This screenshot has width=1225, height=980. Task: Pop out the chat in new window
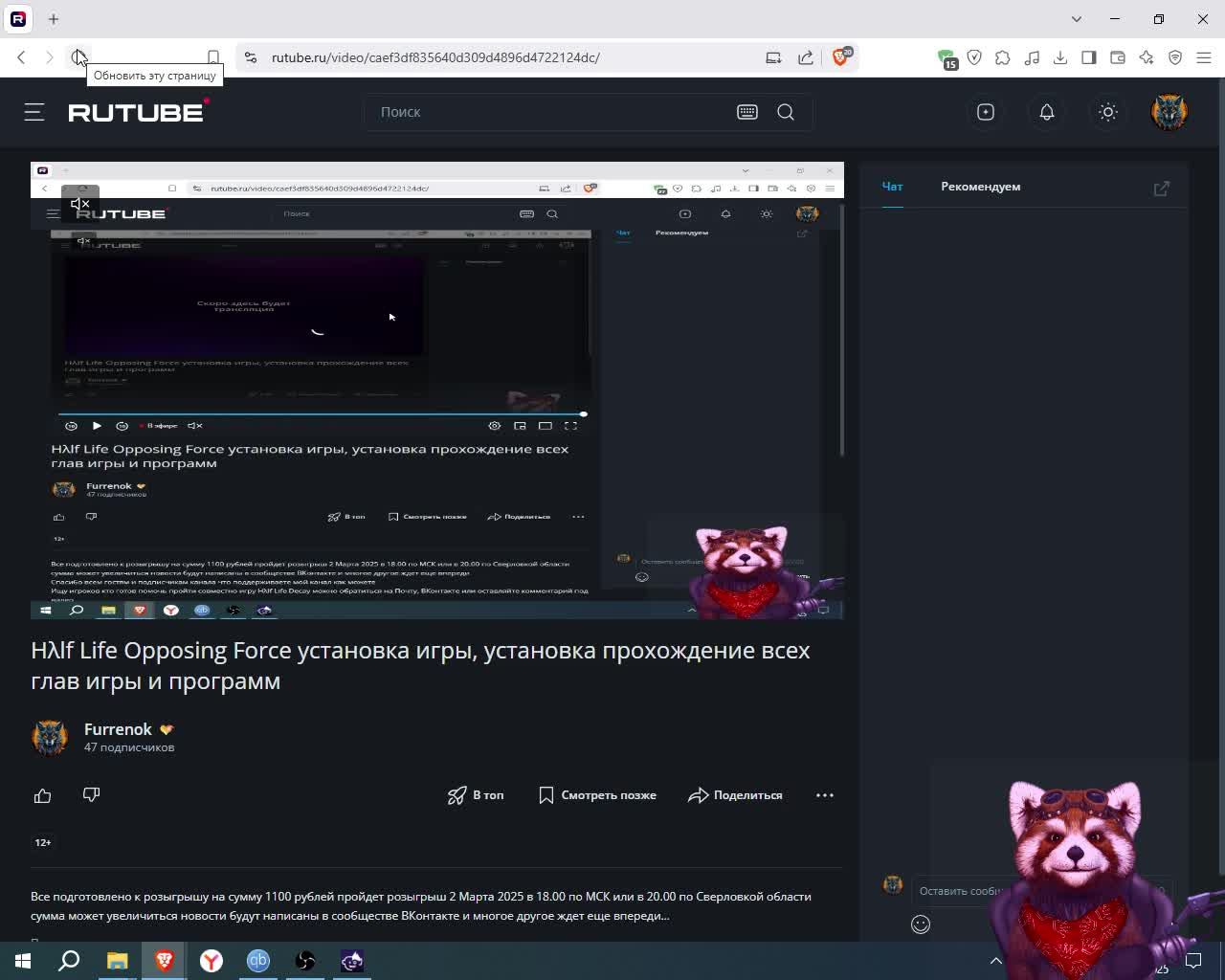tap(1162, 189)
